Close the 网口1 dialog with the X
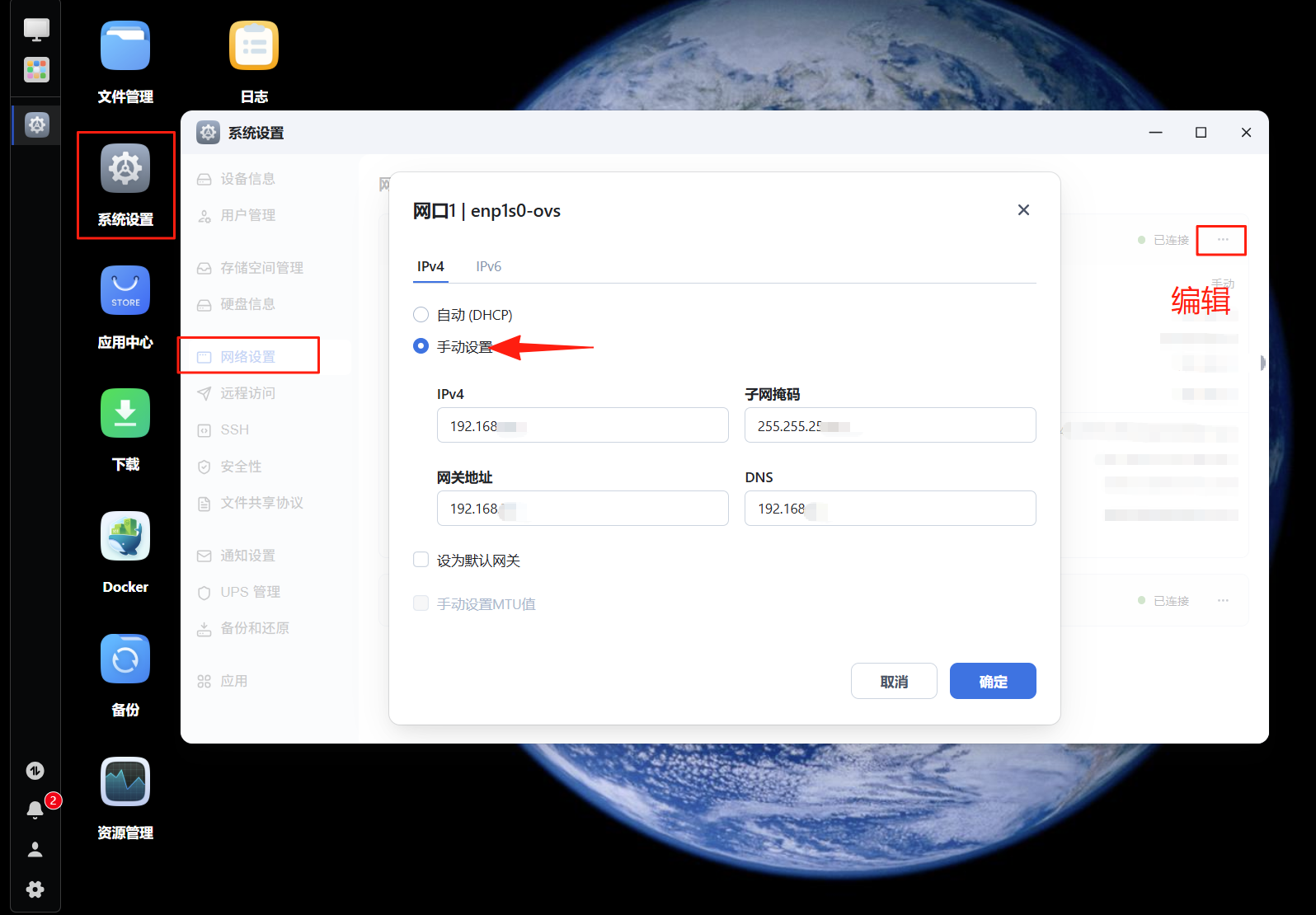Image resolution: width=1316 pixels, height=915 pixels. 1023,210
